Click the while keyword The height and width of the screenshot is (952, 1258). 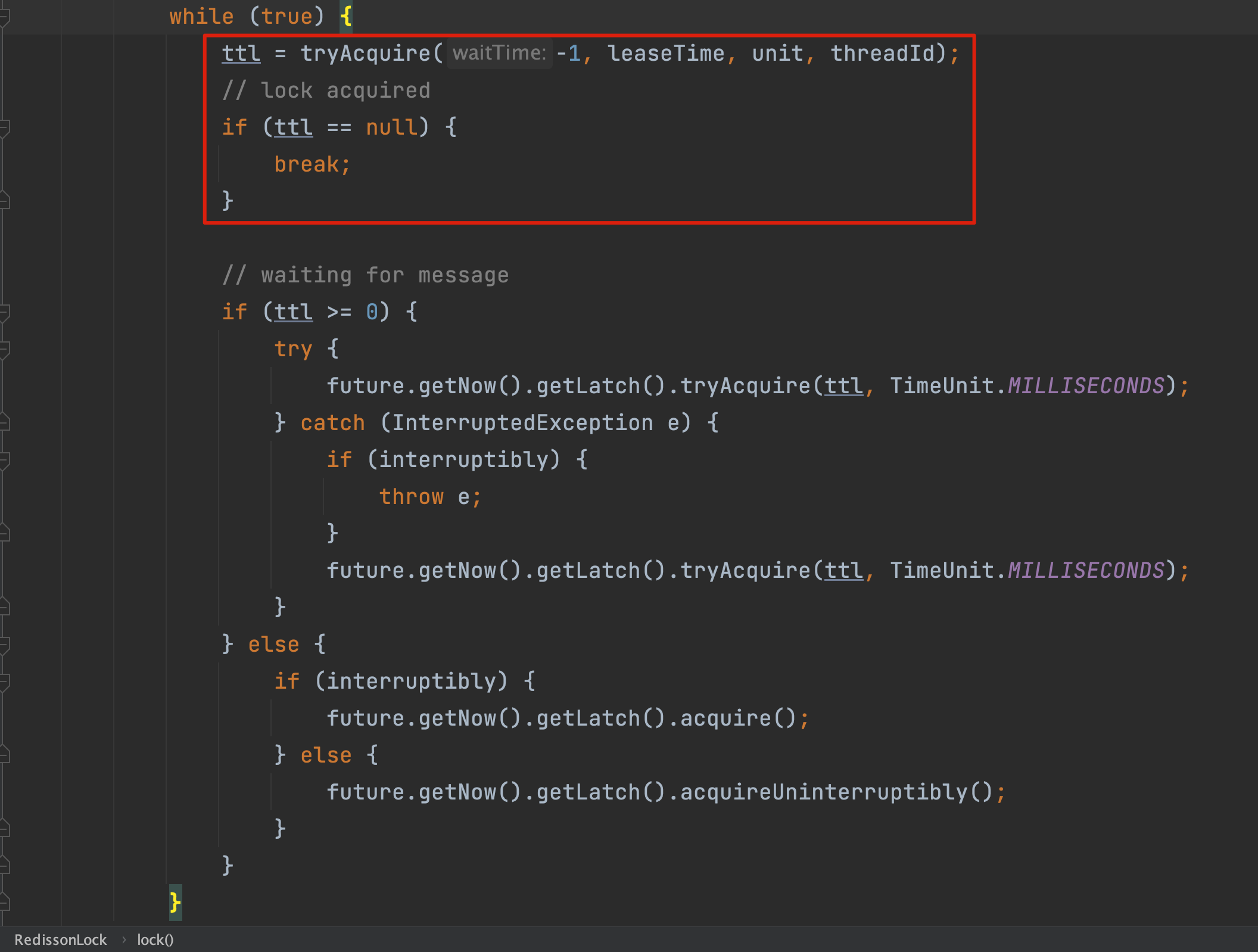click(201, 17)
